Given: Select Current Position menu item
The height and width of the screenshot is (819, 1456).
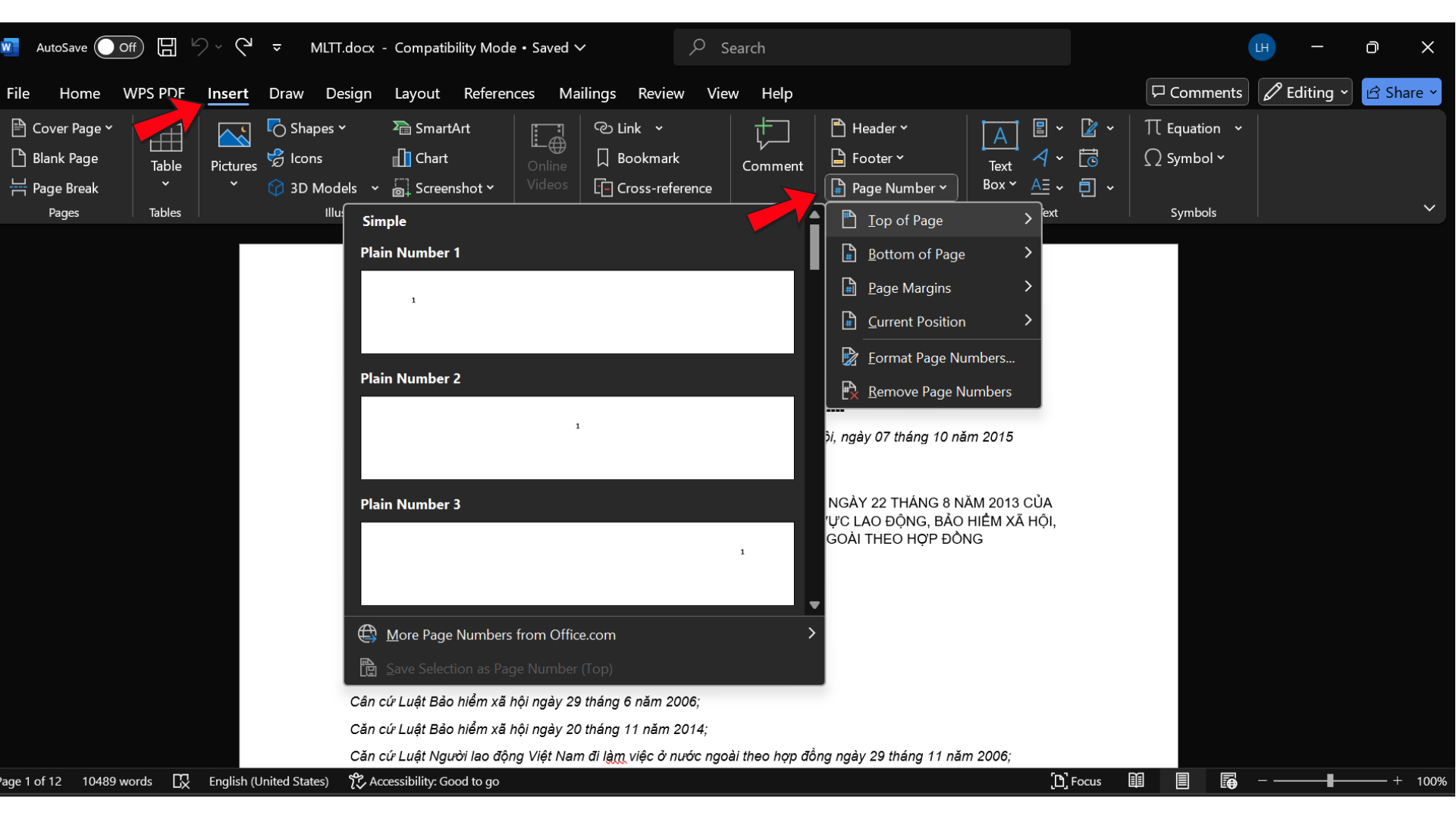Looking at the screenshot, I should 934,321.
